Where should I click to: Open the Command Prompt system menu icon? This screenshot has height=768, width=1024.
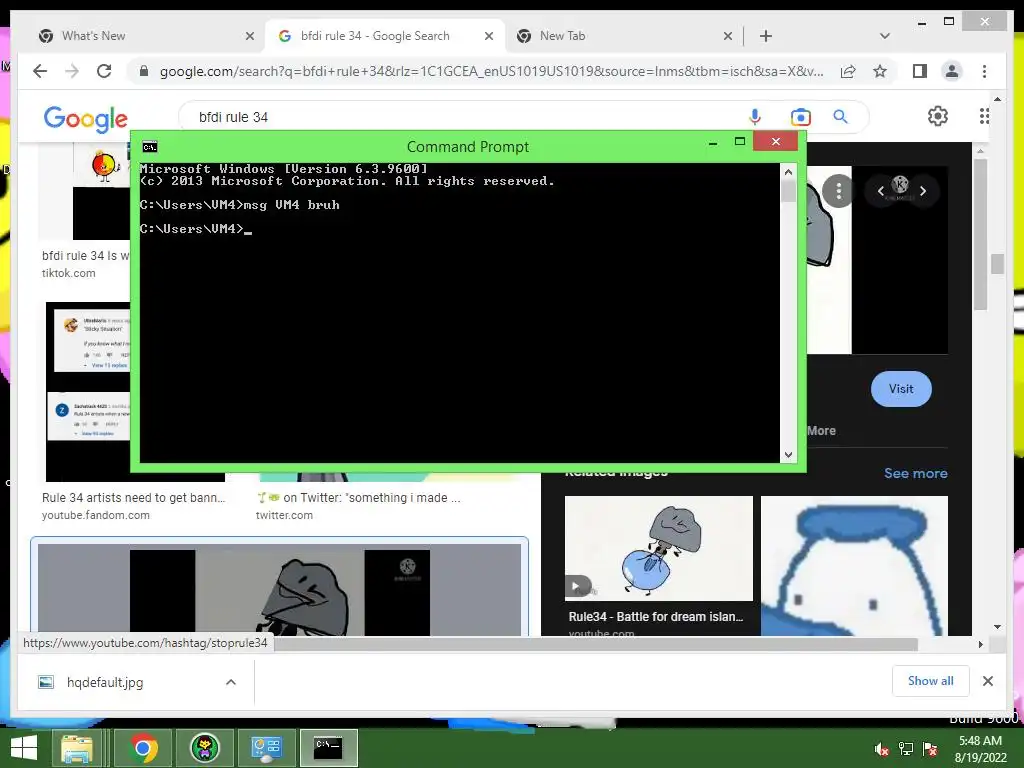tap(150, 146)
